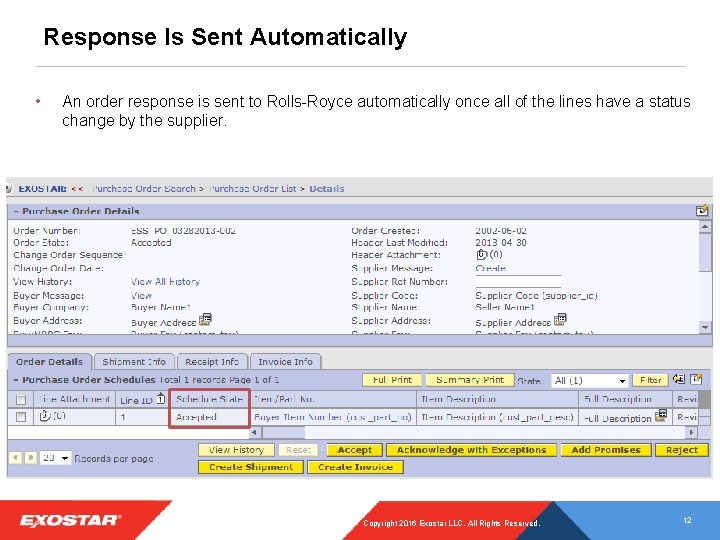Go to previous page arrow in pager
This screenshot has height=540, width=720.
(x=16, y=457)
